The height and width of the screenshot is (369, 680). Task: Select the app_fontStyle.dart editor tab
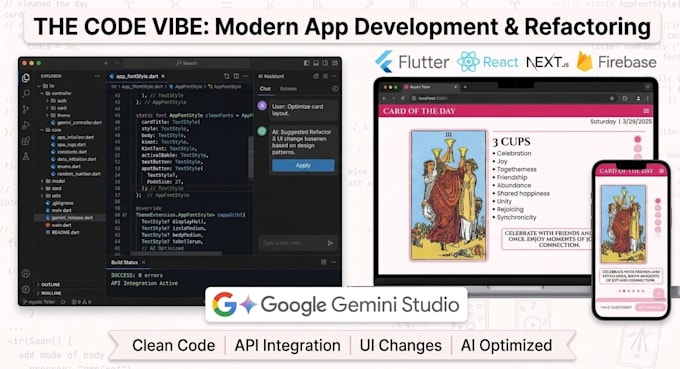tap(137, 76)
